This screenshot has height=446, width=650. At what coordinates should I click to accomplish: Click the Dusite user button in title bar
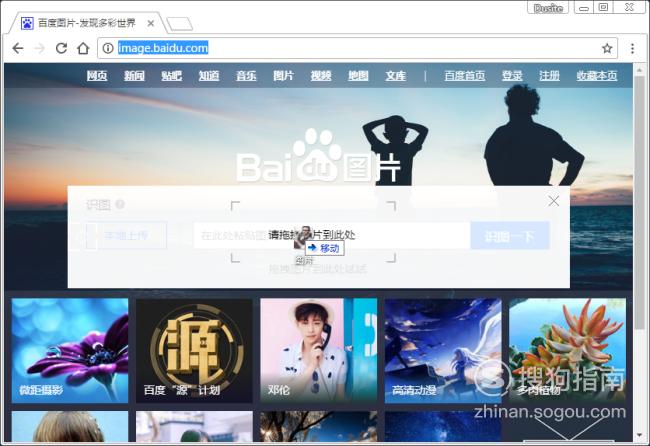coord(548,8)
